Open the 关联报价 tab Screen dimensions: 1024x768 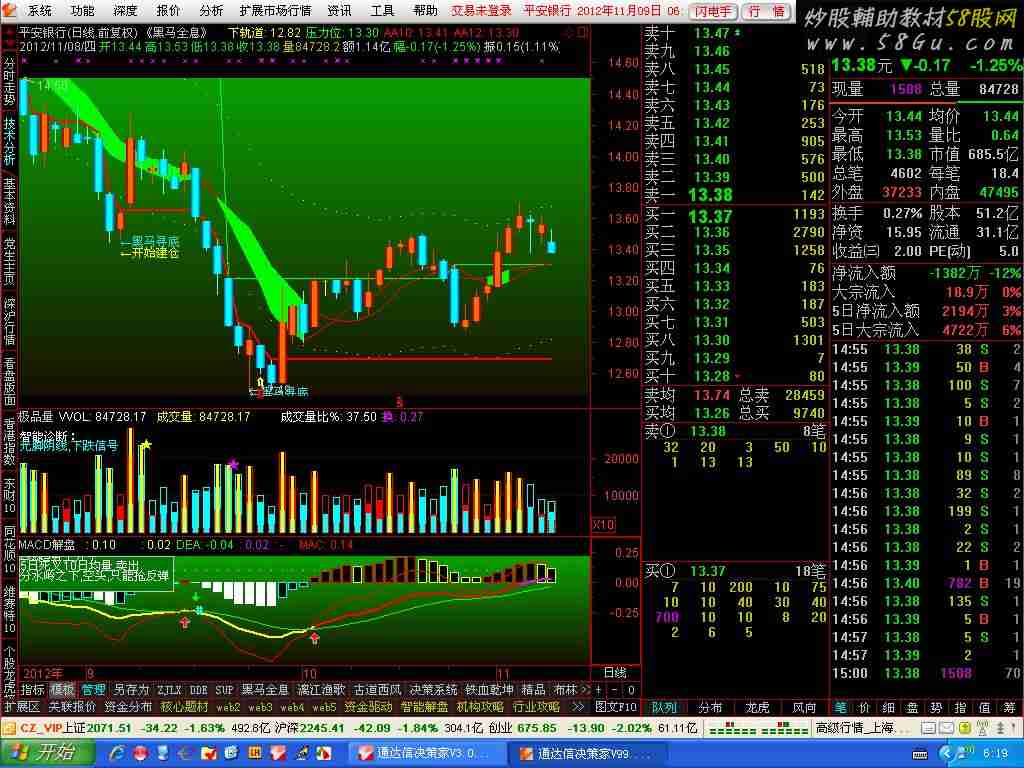click(x=72, y=707)
